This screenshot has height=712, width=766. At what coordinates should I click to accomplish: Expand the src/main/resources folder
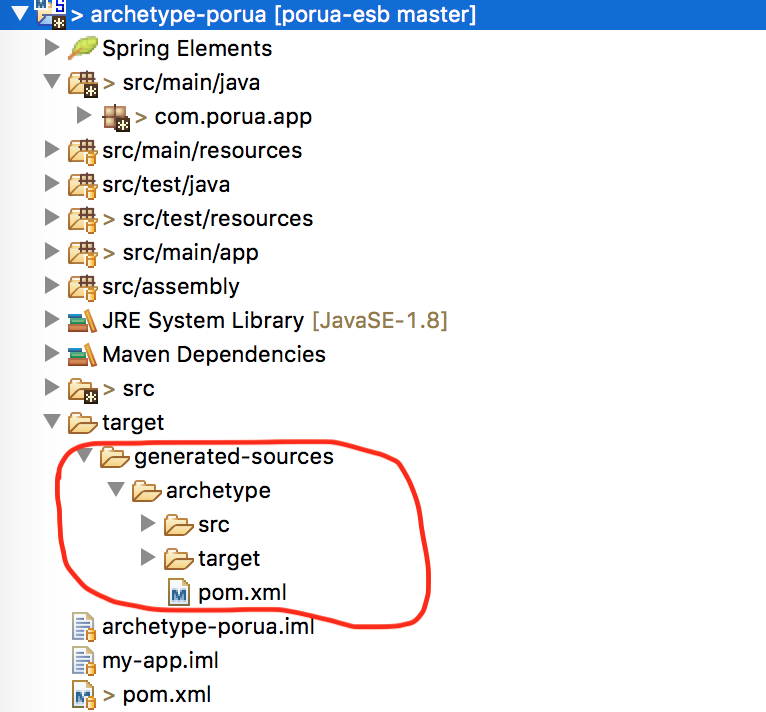pos(52,151)
